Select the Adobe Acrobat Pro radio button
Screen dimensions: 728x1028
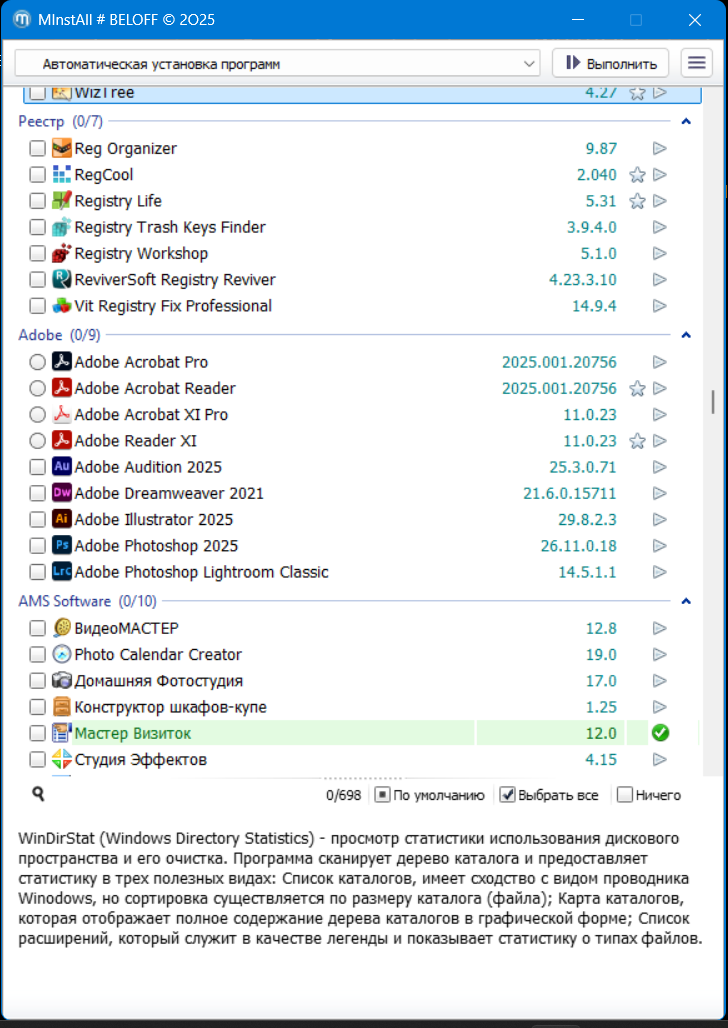pyautogui.click(x=37, y=362)
